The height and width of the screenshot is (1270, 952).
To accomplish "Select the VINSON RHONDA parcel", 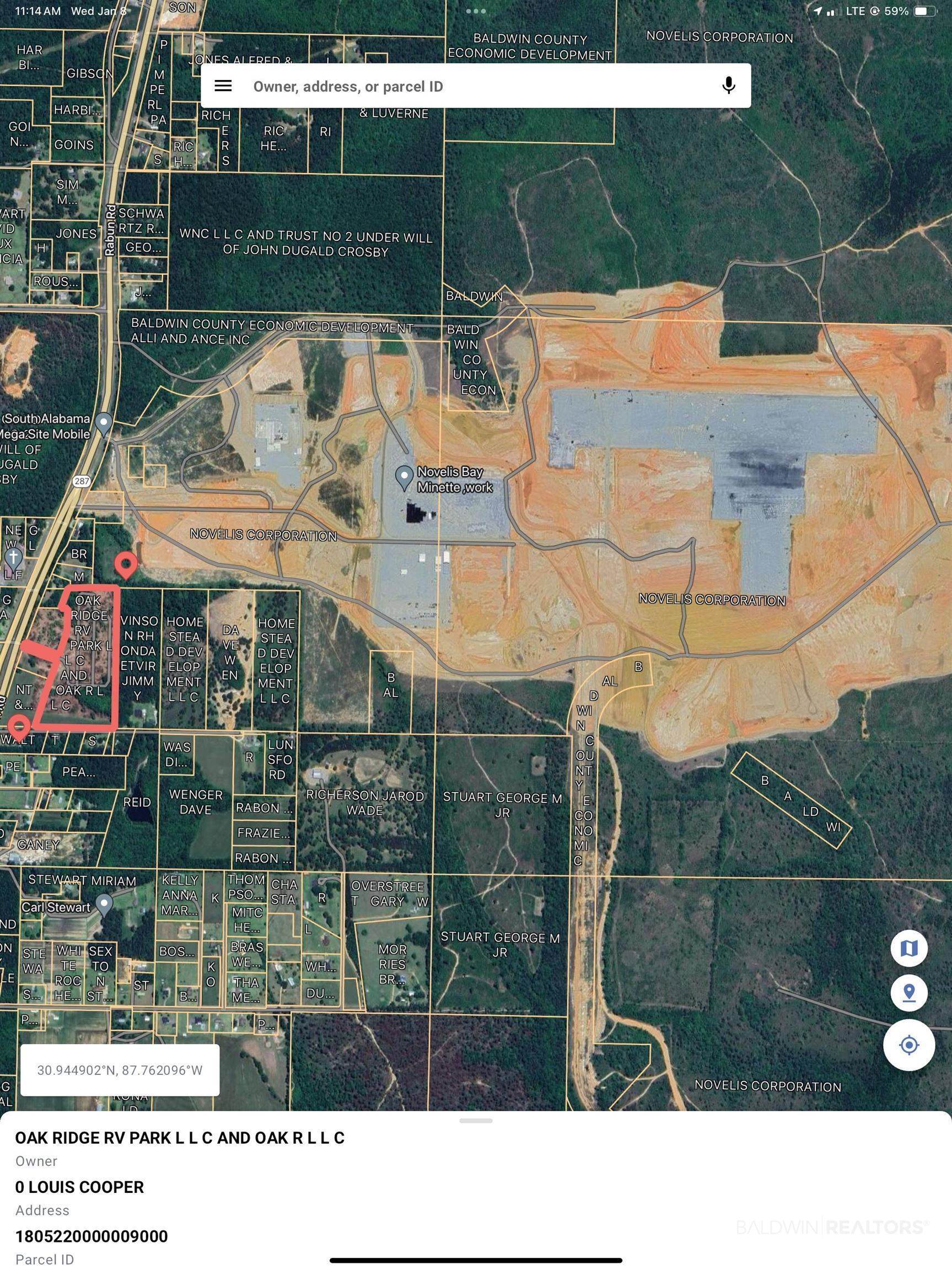I will [x=138, y=658].
